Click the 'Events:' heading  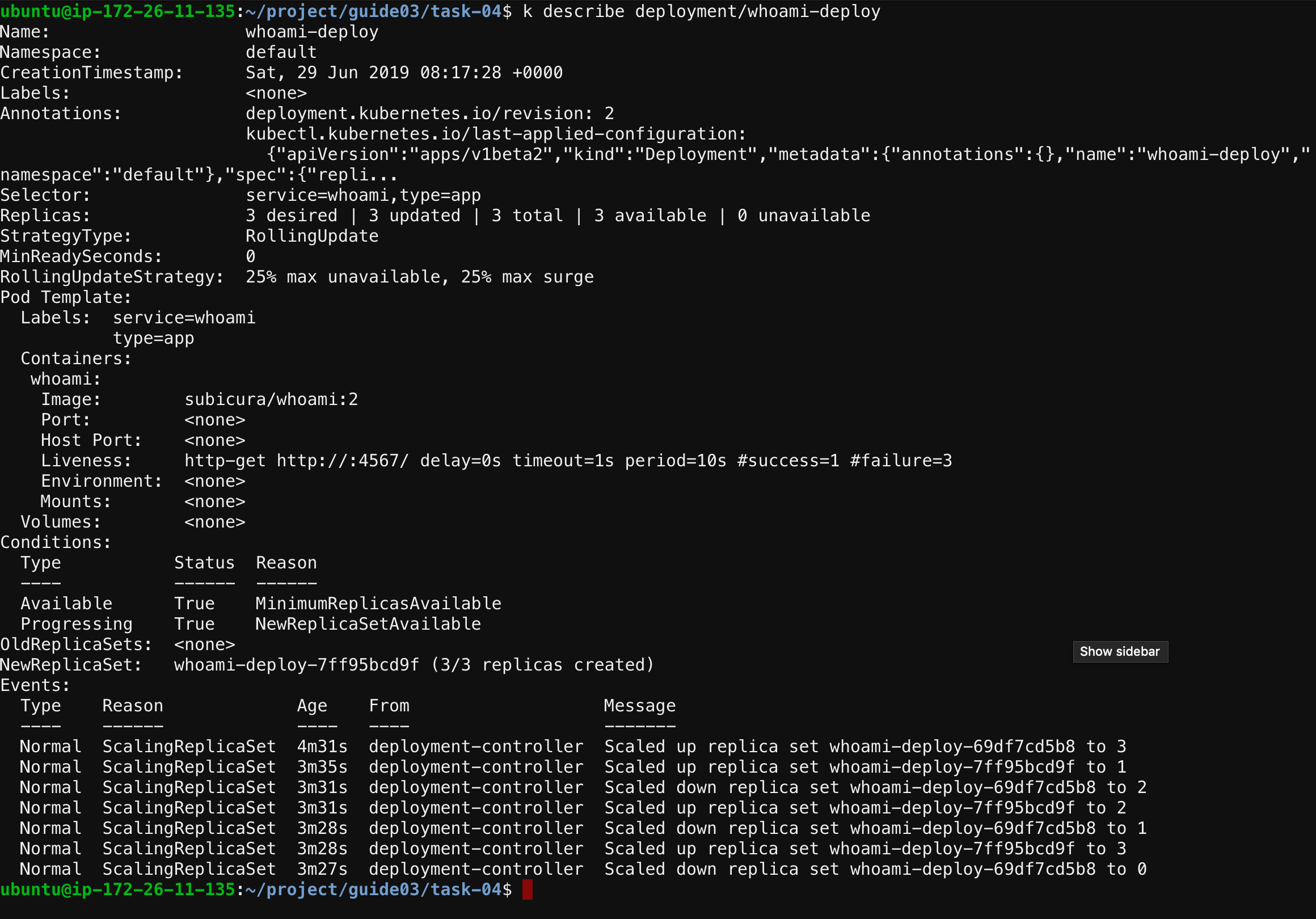35,686
